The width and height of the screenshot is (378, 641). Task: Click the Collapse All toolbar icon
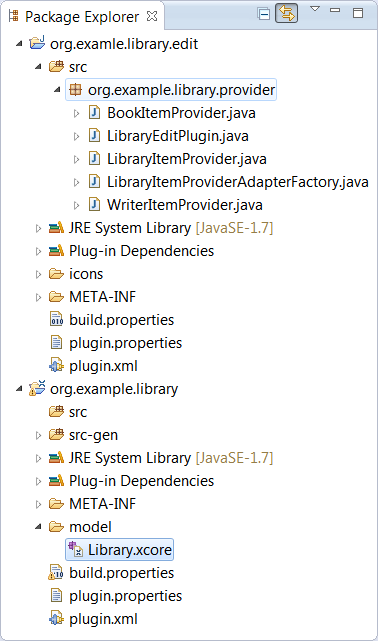[264, 14]
